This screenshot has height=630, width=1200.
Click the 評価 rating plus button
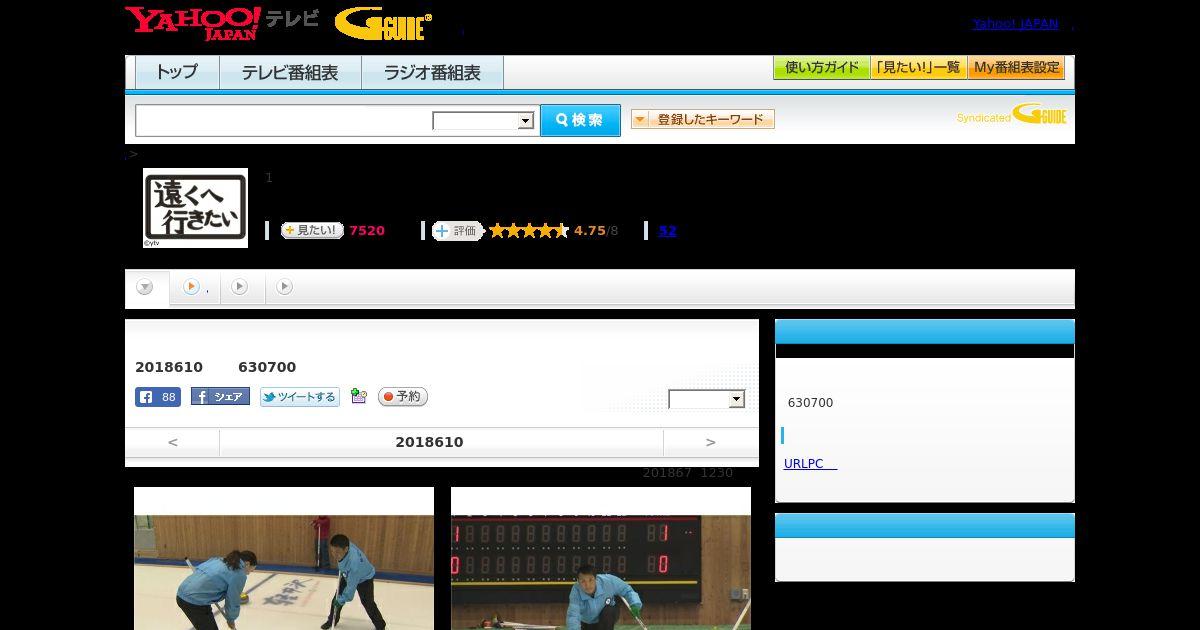[x=458, y=230]
